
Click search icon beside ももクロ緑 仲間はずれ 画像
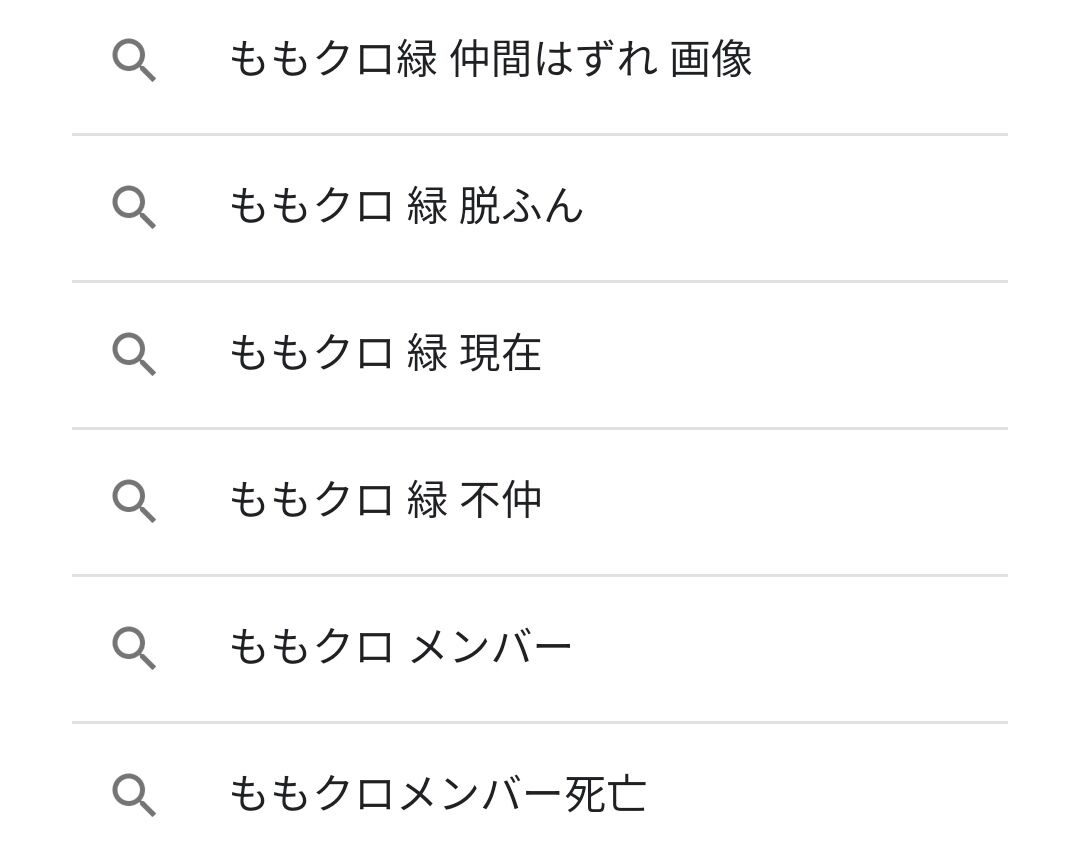pyautogui.click(x=133, y=61)
